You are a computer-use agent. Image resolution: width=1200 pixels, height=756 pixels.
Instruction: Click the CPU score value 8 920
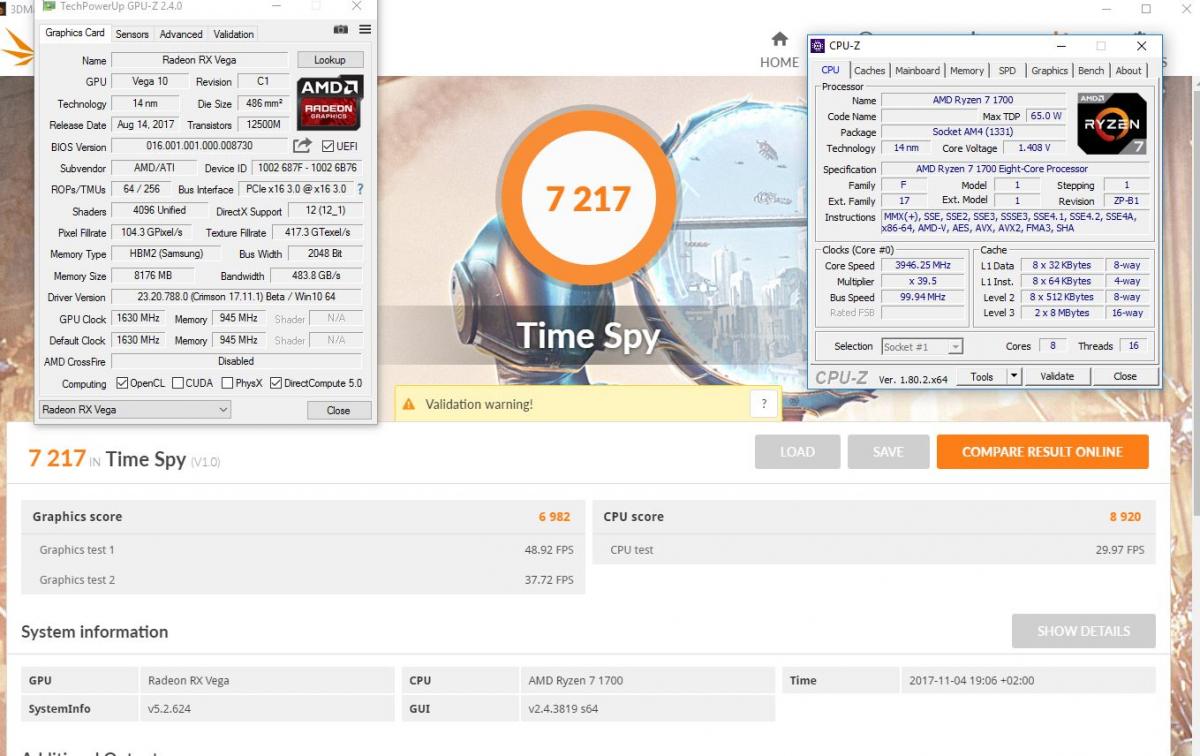pyautogui.click(x=1125, y=517)
